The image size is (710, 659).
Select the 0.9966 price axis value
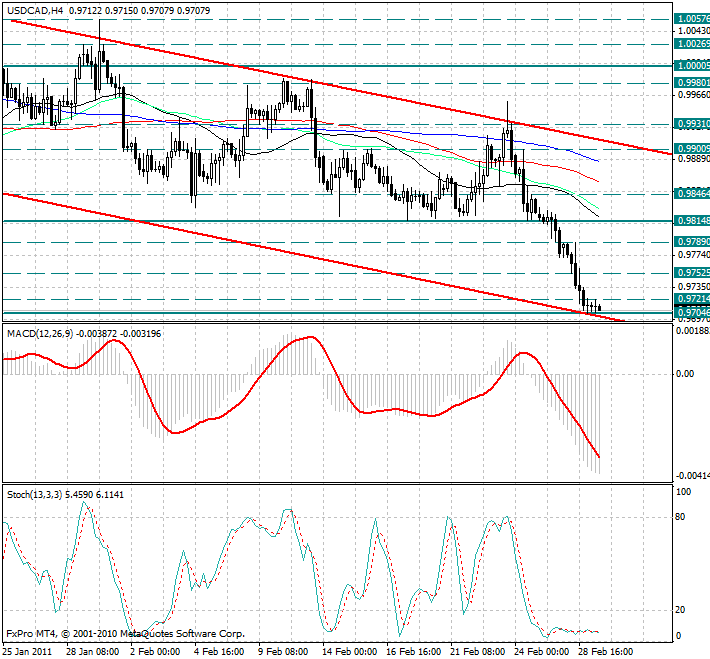[693, 95]
